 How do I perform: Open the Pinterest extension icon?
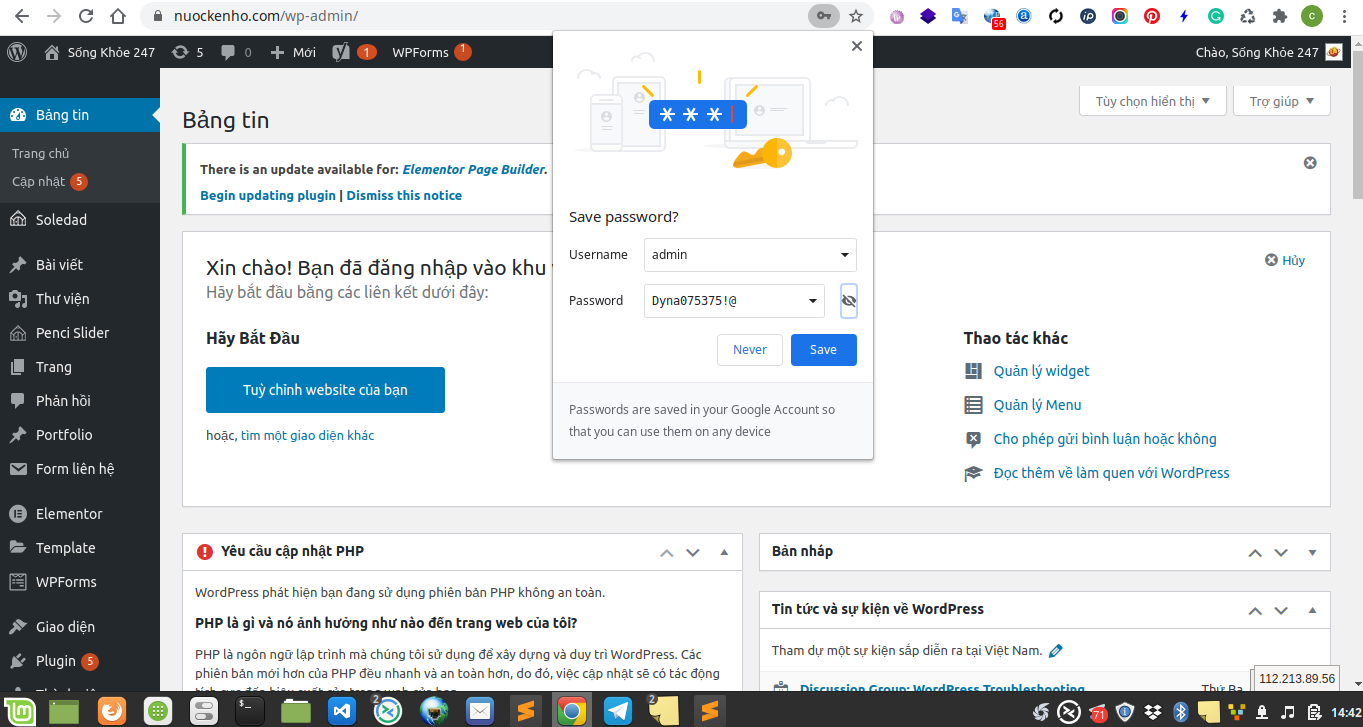[1152, 16]
